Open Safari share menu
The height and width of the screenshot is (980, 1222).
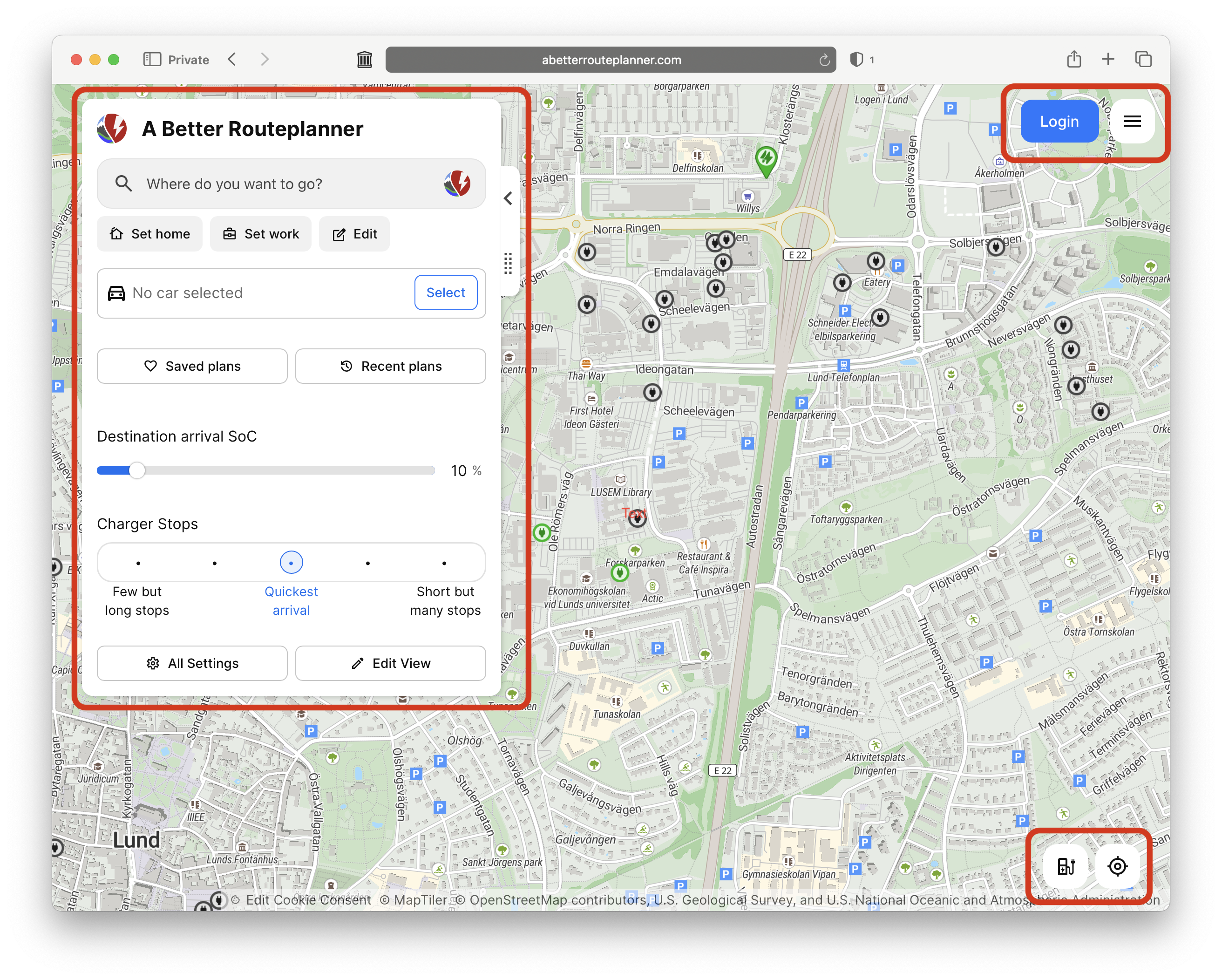point(1073,59)
